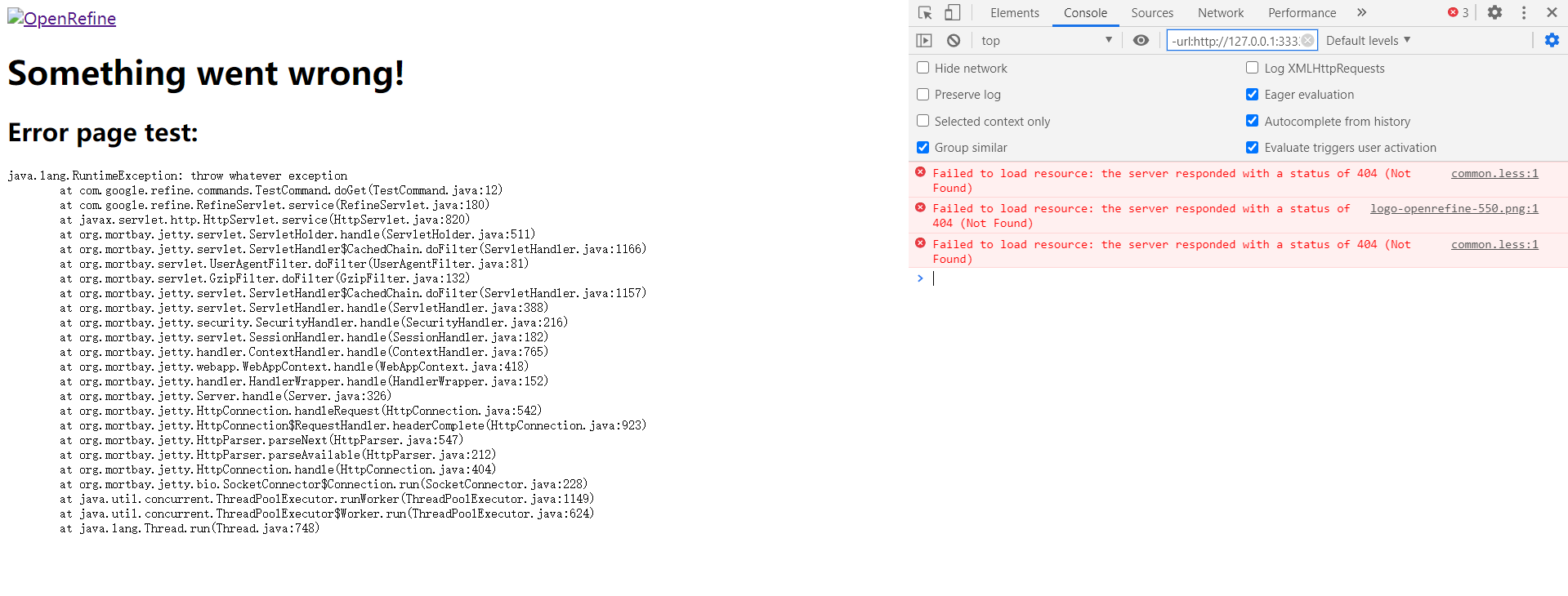Click the 'Something went wrong!' heading
Screen dimensions: 1568x596
[x=206, y=73]
